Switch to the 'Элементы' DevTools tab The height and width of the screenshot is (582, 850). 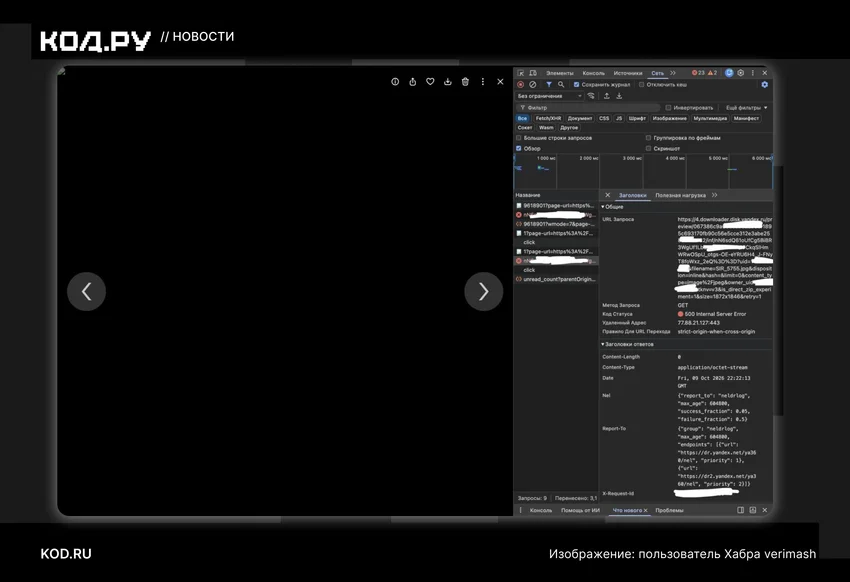(559, 73)
